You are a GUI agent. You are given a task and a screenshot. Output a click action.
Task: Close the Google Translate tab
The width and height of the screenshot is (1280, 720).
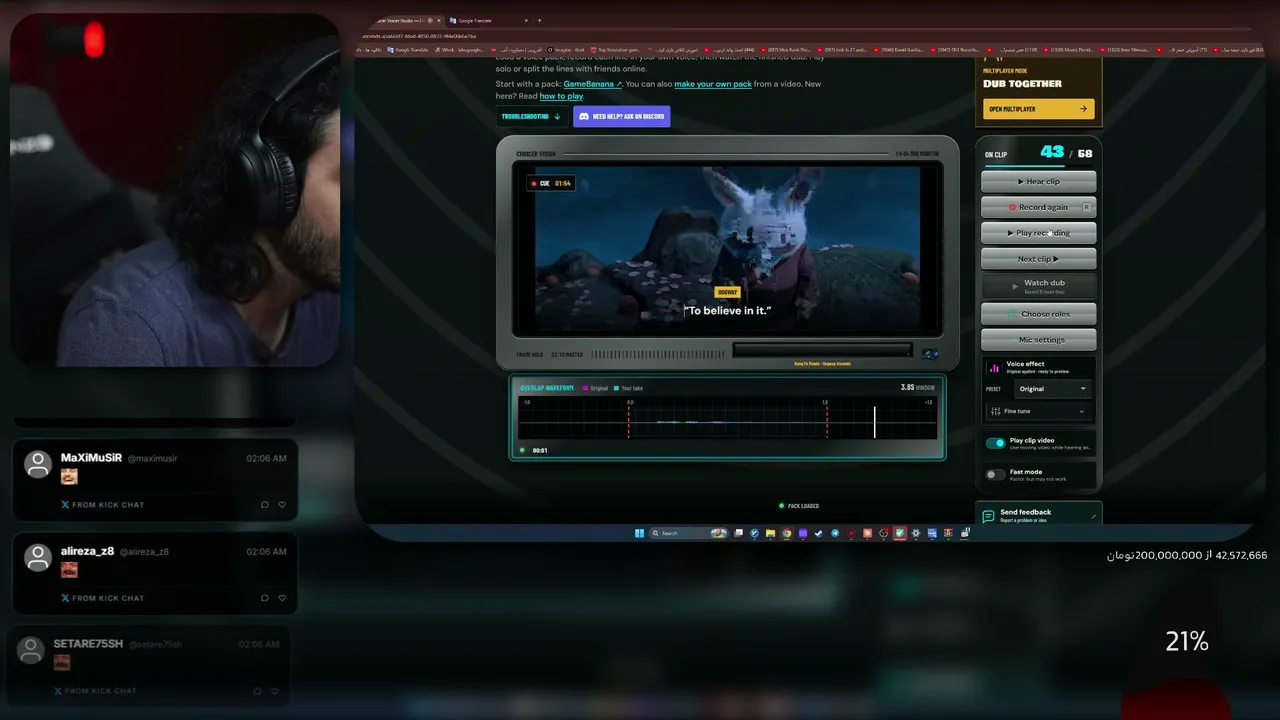[527, 20]
